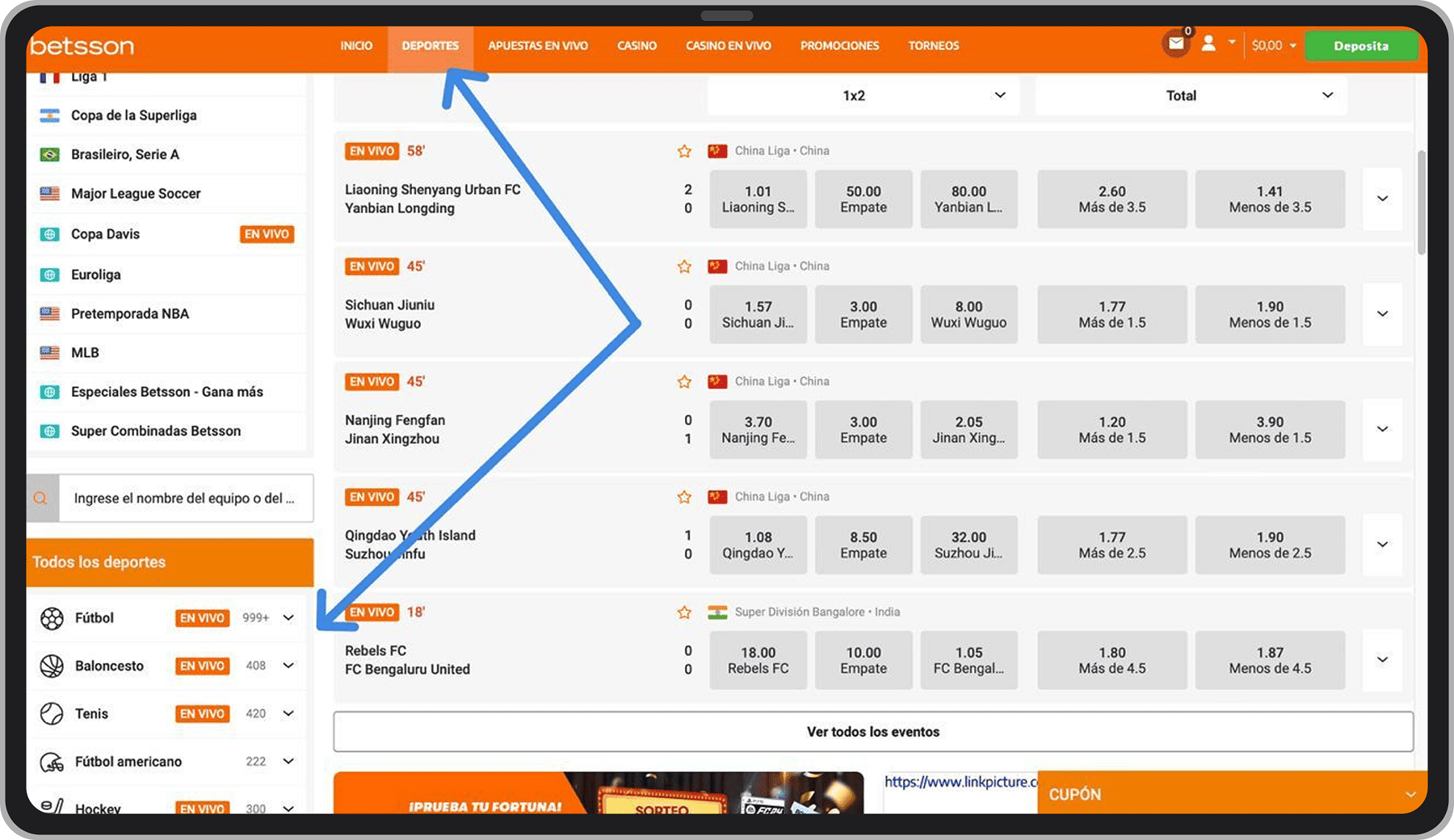Expand more markets for Sichuan Jiuniu match
The height and width of the screenshot is (840, 1454).
(x=1383, y=314)
